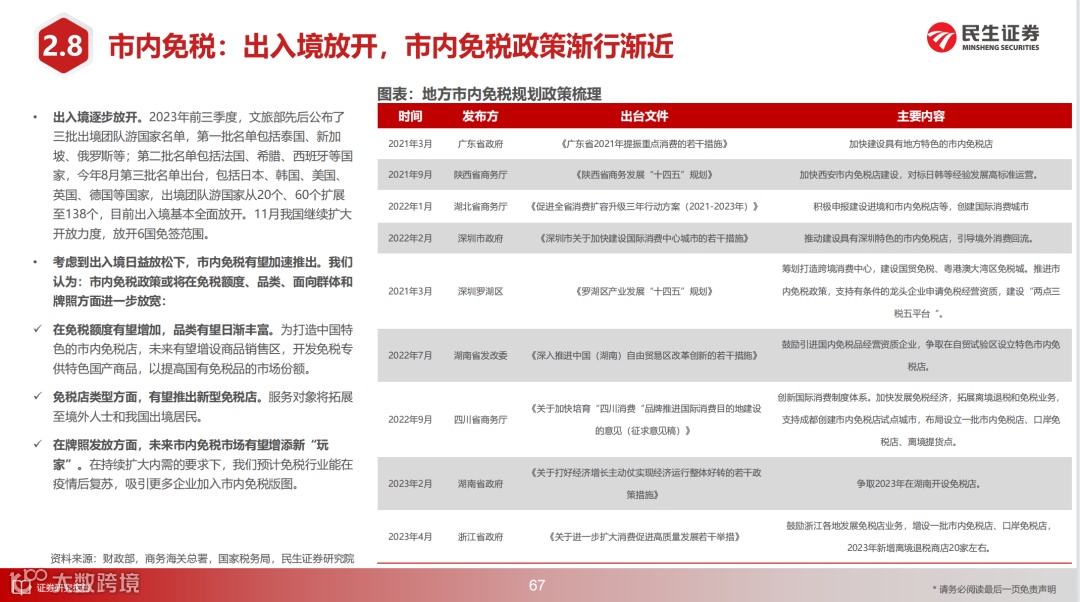
Task: Select the 广东省政府 cell
Action: point(480,144)
